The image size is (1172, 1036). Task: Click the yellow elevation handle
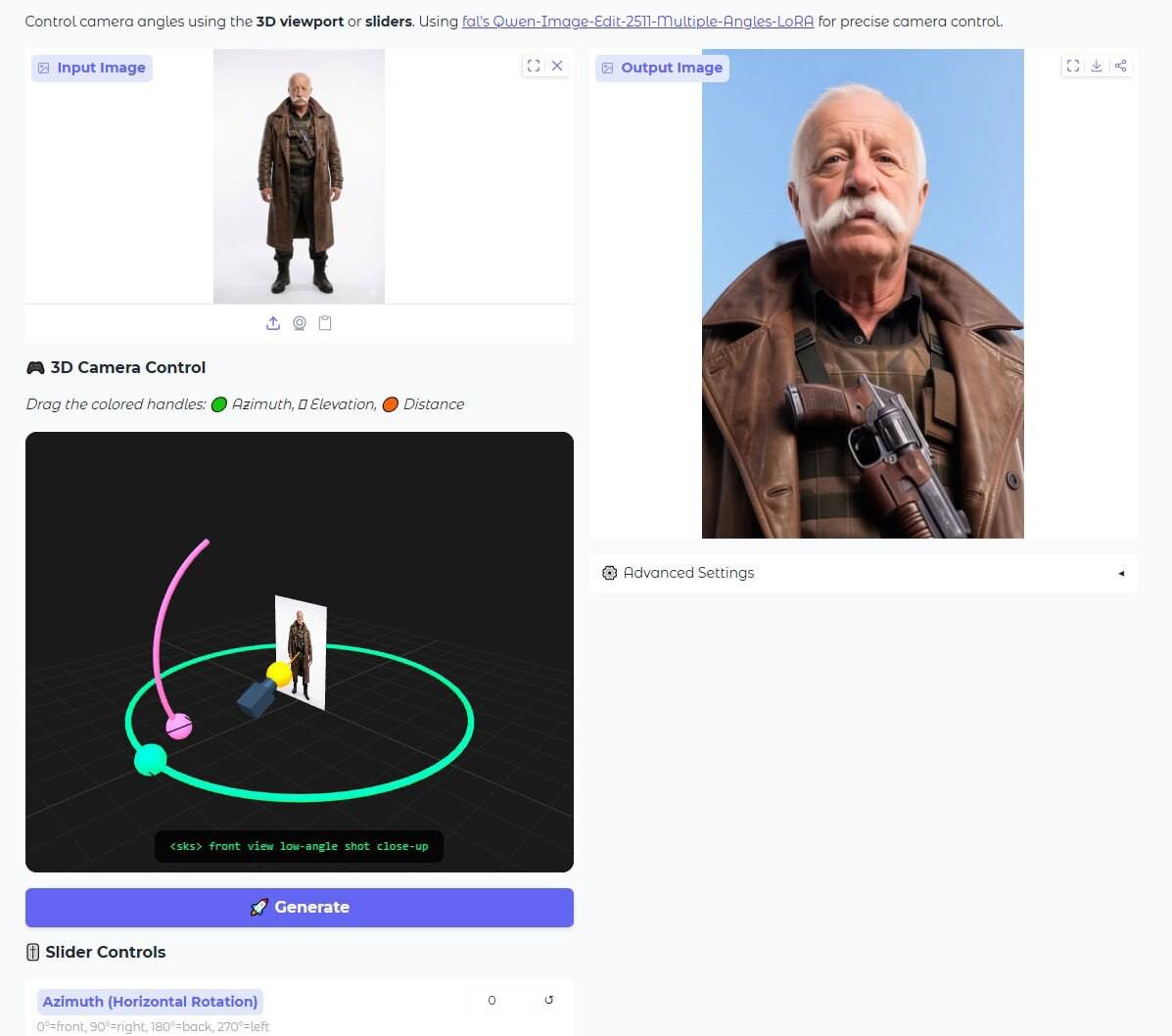pyautogui.click(x=278, y=674)
